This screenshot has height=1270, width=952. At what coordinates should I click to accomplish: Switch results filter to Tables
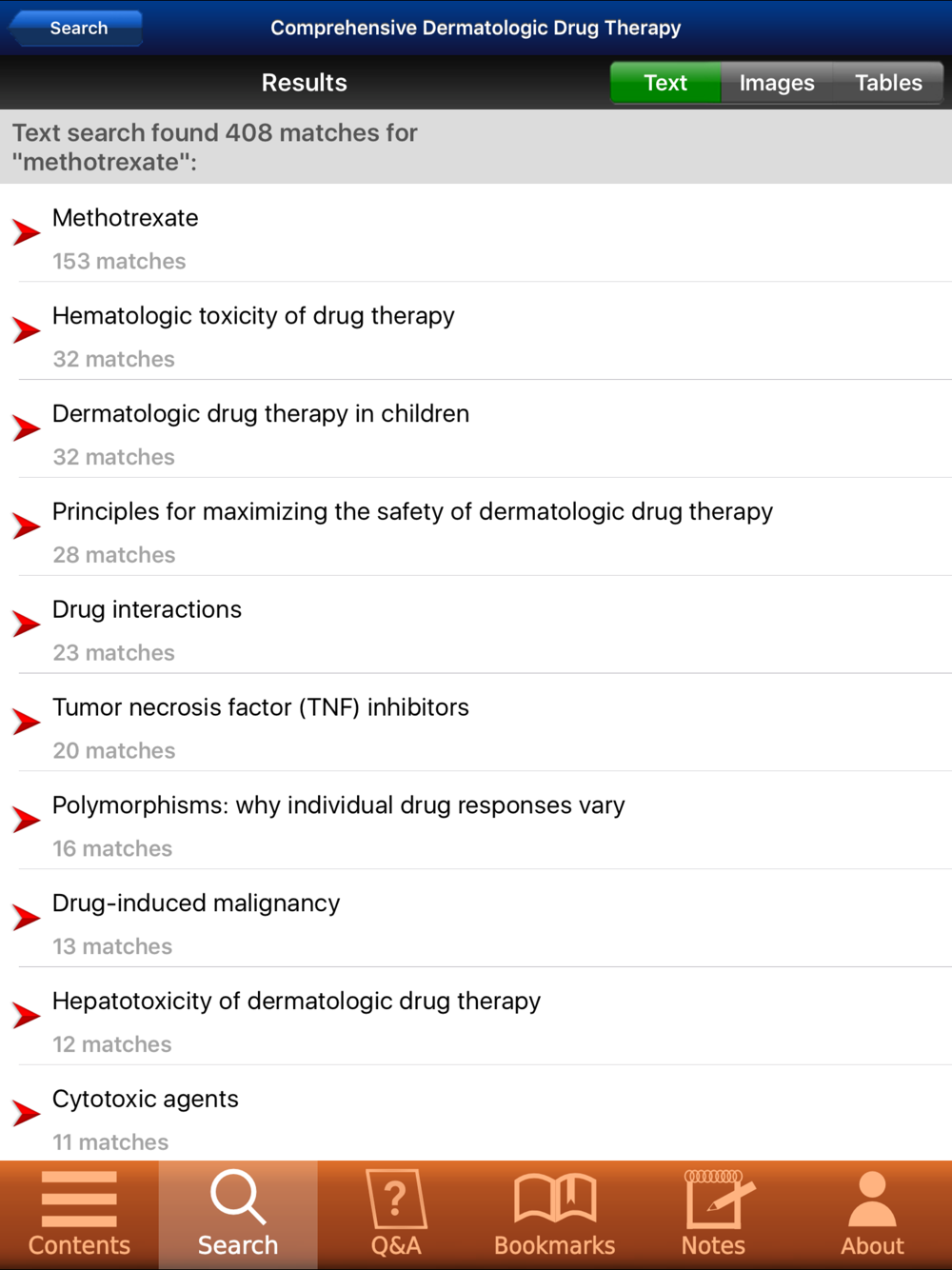[888, 83]
